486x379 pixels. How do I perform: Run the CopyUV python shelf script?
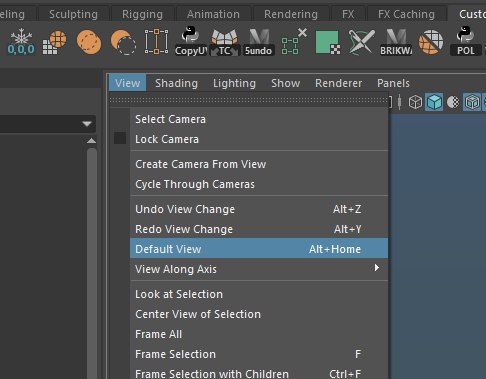191,42
